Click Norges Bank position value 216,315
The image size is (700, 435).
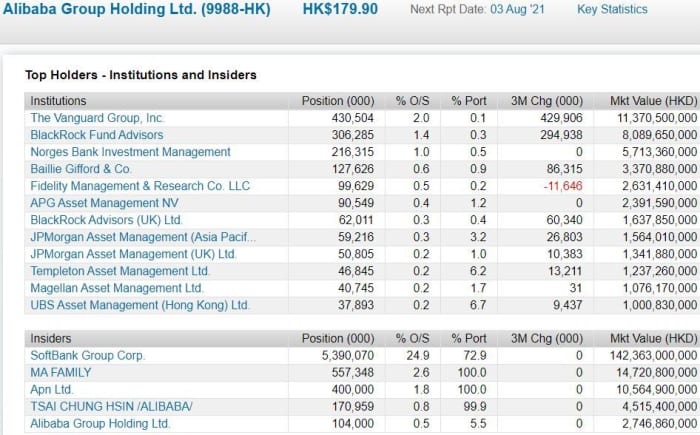353,152
